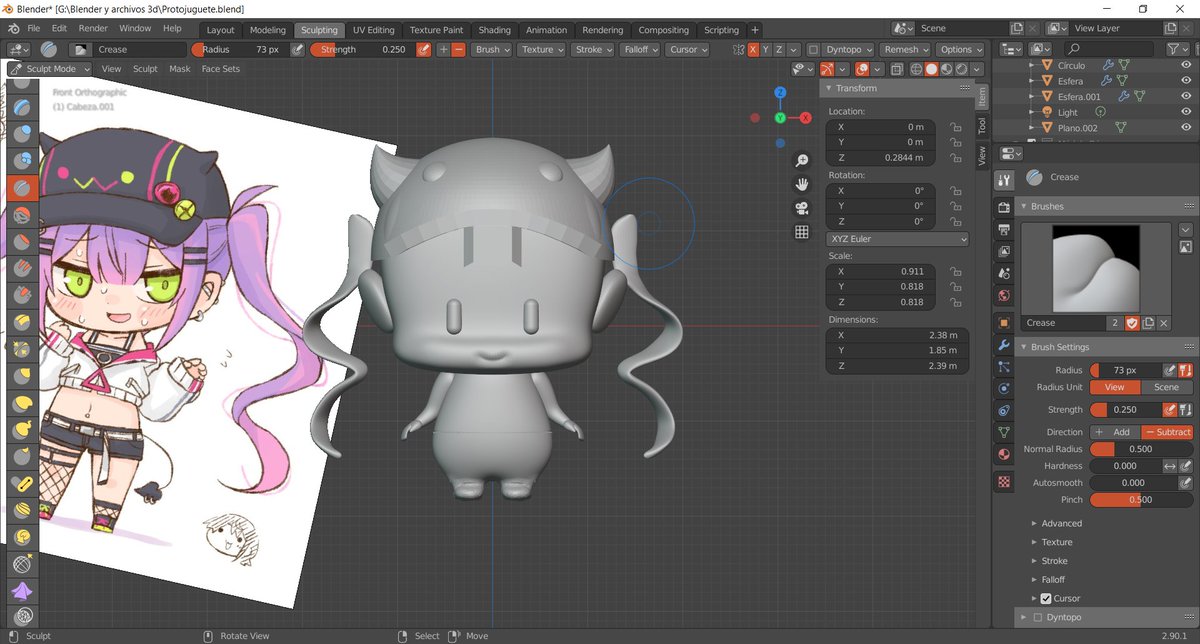Open the Particles properties icon
This screenshot has height=644, width=1200.
pyautogui.click(x=1005, y=366)
